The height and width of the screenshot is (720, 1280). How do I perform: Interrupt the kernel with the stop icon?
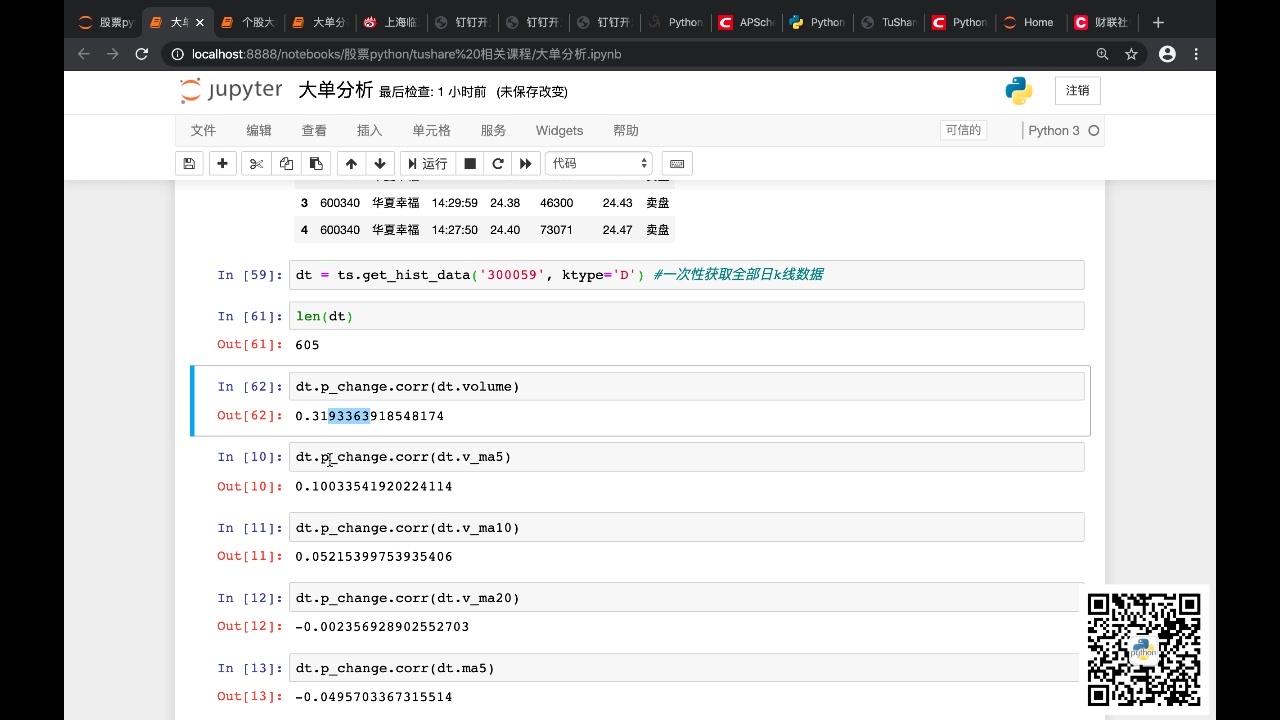469,163
